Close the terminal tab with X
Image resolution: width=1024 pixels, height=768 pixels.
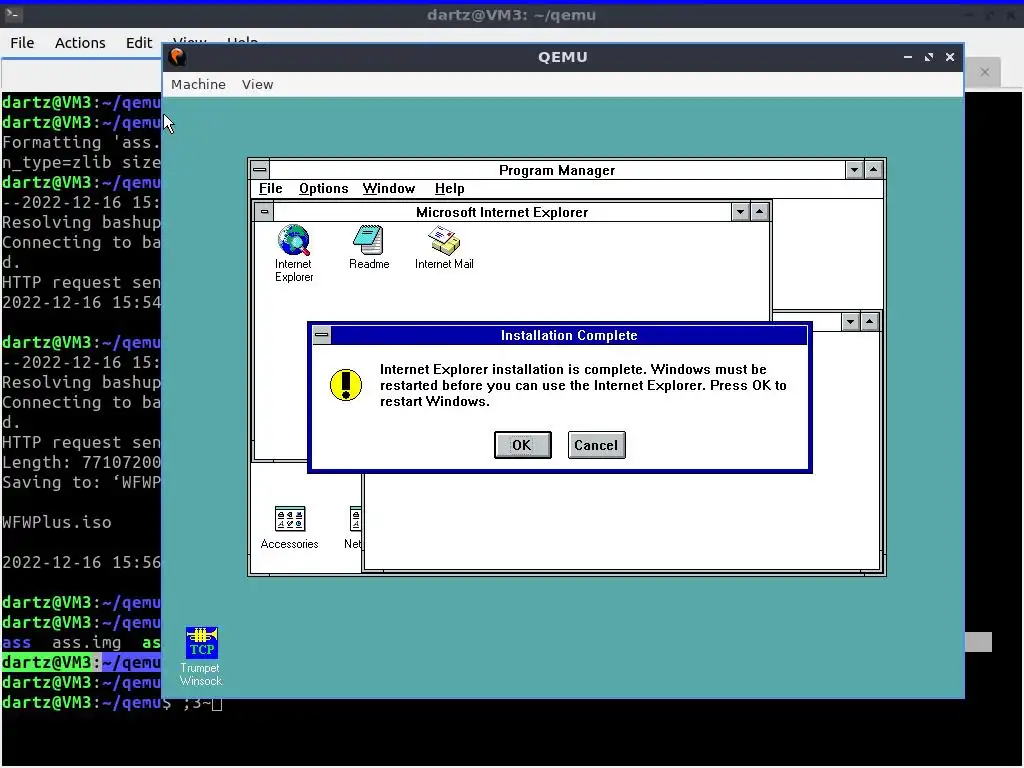pyautogui.click(x=985, y=72)
